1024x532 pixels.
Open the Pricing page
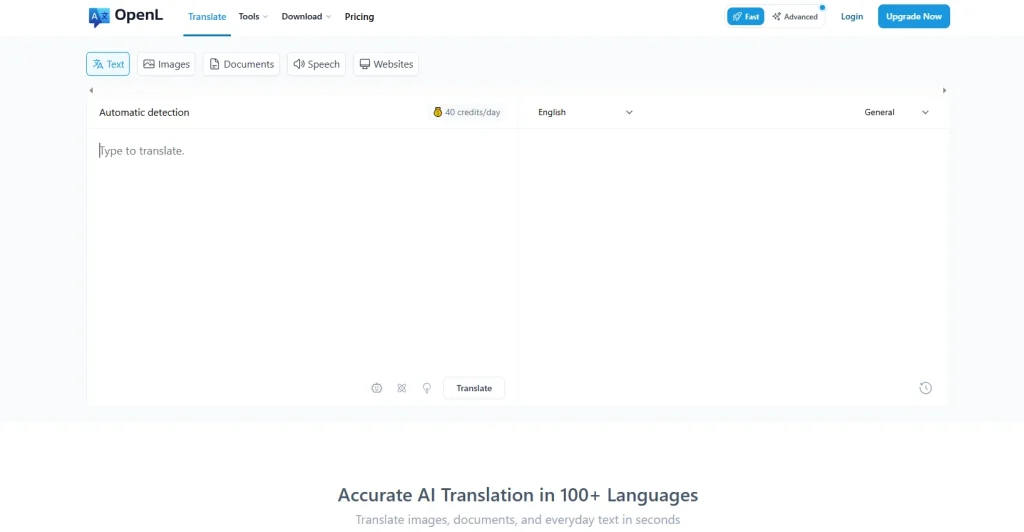point(359,16)
